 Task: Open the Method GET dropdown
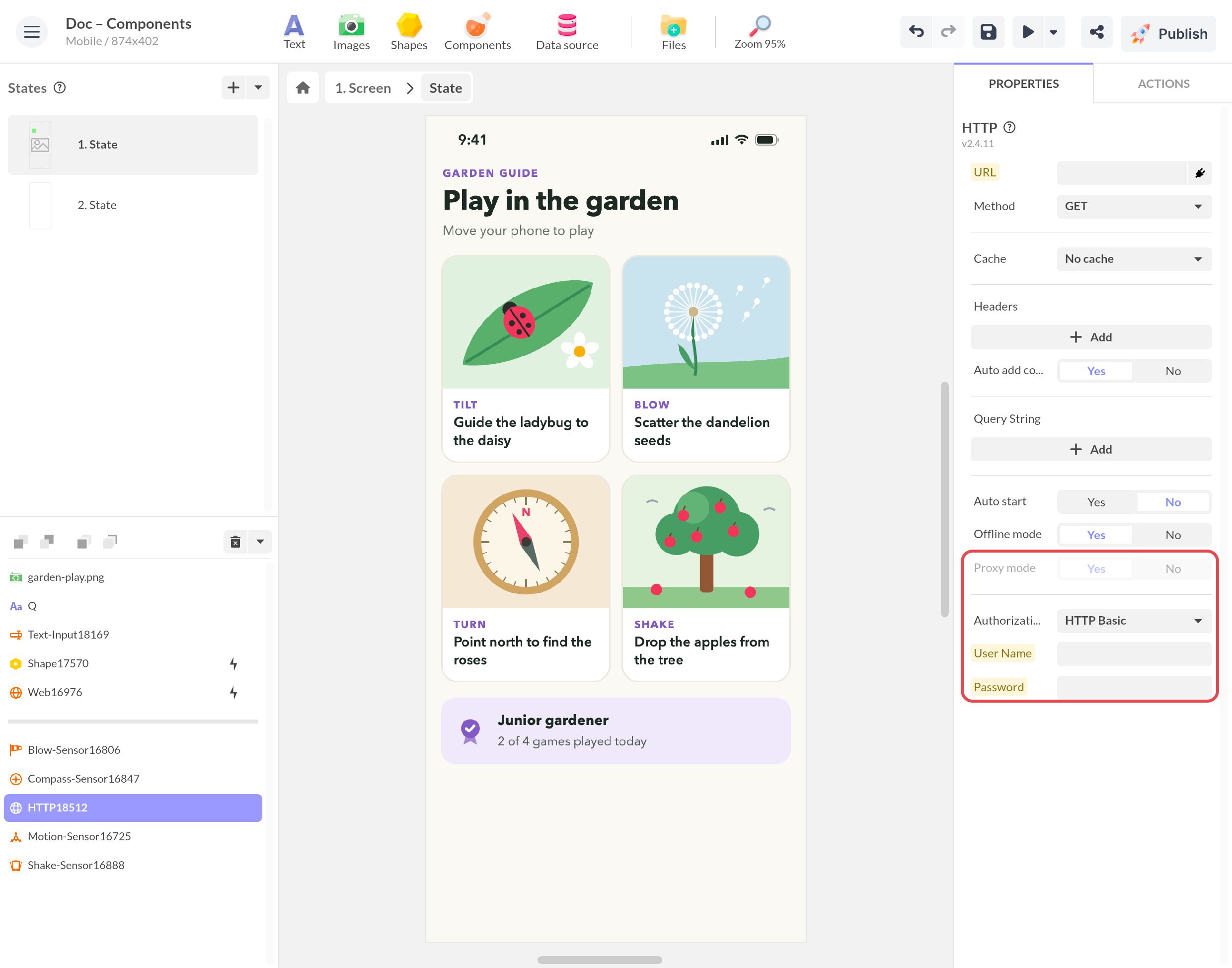point(1134,206)
